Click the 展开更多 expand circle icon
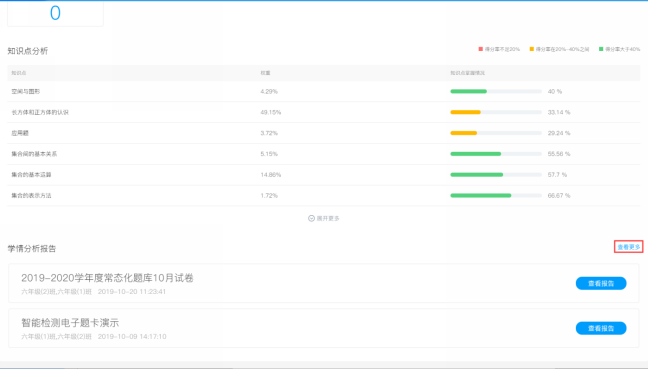 point(311,218)
